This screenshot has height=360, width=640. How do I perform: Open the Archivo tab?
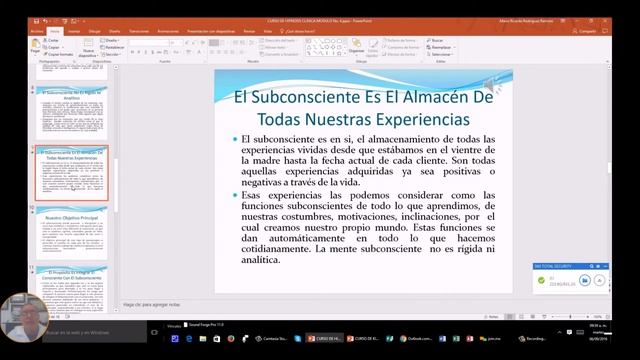coord(37,31)
